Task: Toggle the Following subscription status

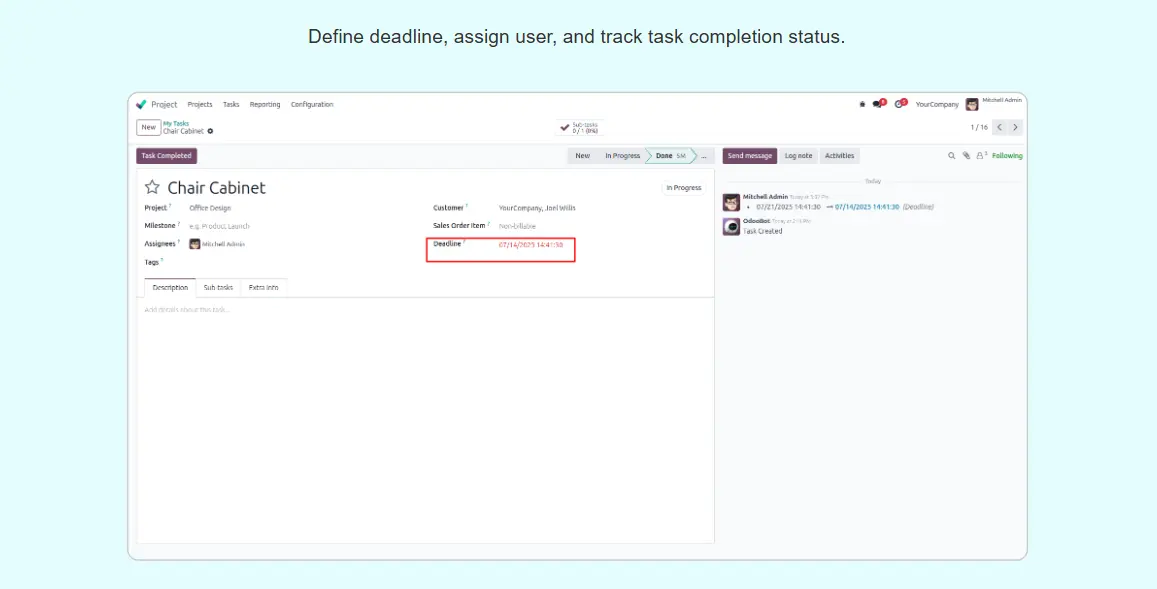Action: click(1007, 156)
